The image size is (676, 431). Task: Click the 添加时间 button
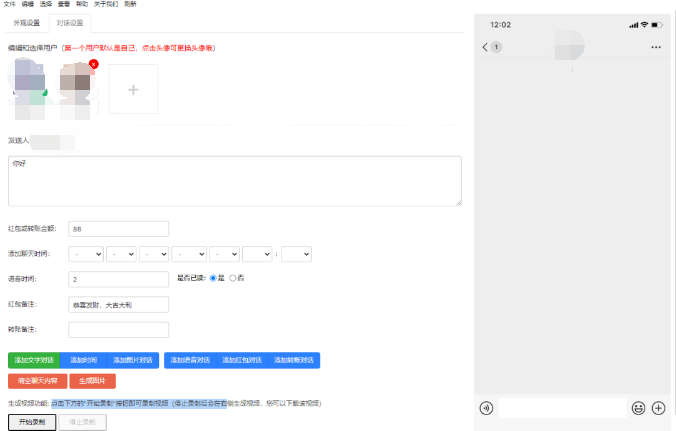pos(84,360)
